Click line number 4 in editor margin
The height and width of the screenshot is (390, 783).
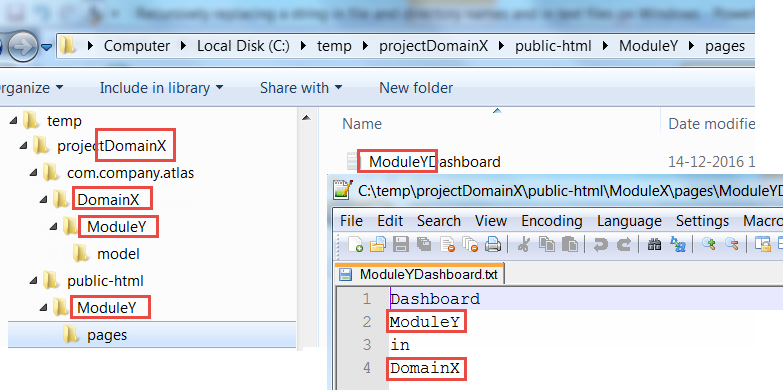[367, 368]
